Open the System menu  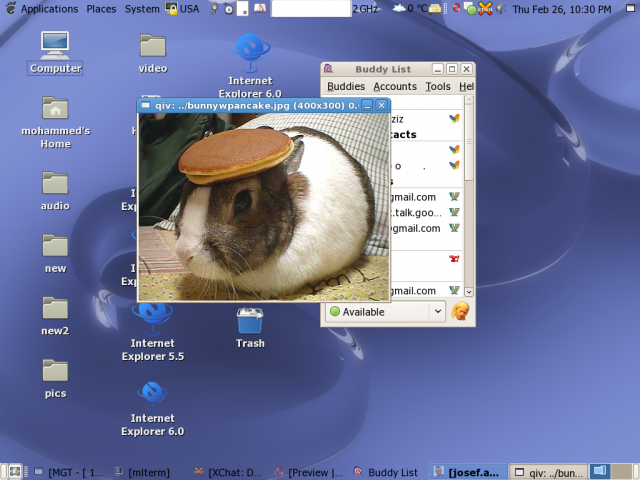tap(142, 9)
